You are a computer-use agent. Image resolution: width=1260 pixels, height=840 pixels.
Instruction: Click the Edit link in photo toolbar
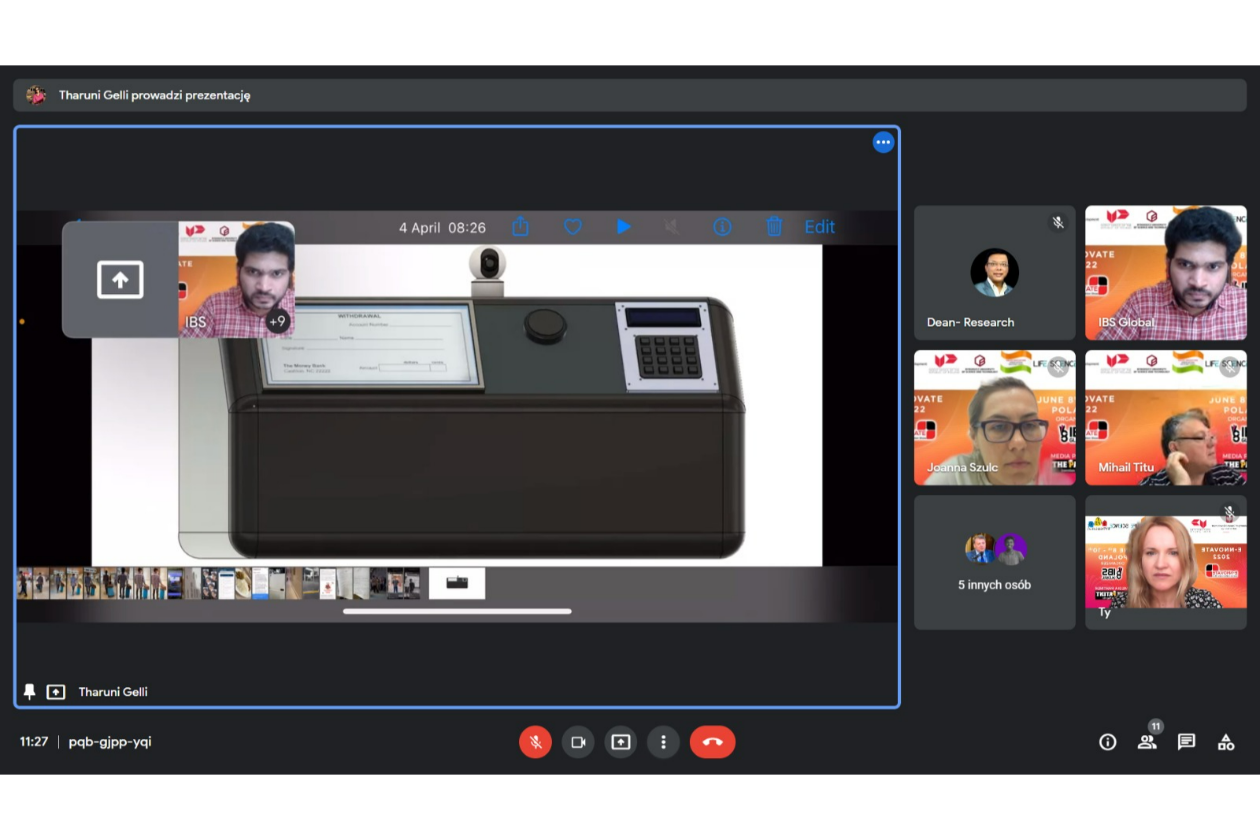819,227
